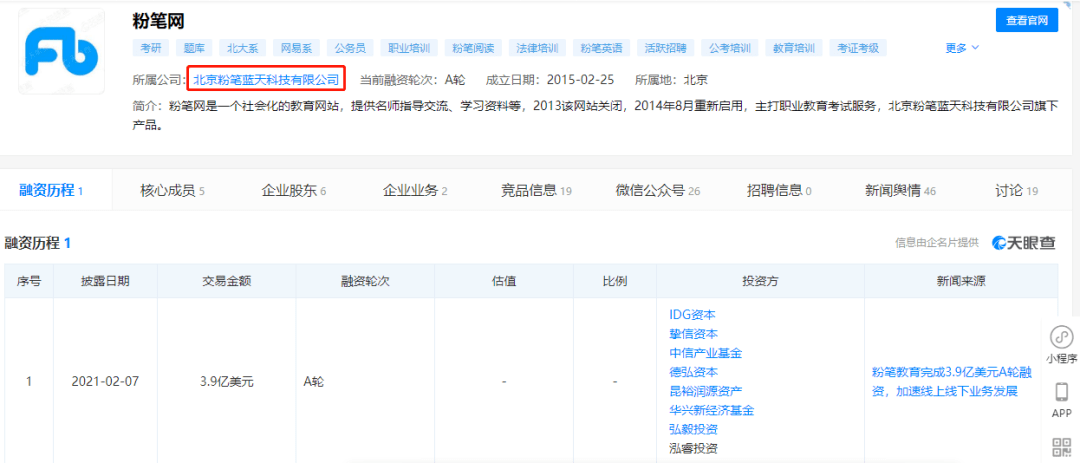
Task: Open the 中信产业基金 investor link
Action: (705, 353)
